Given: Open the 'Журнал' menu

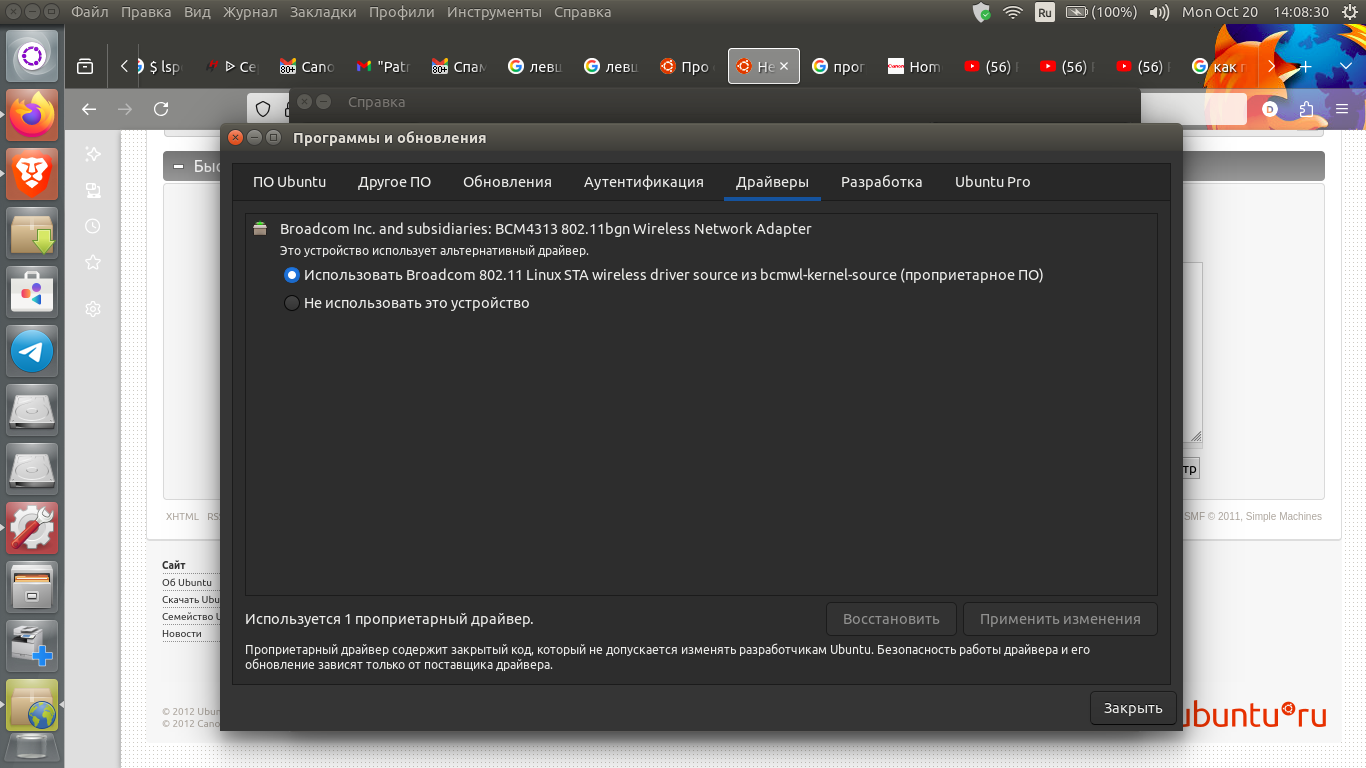Looking at the screenshot, I should coord(250,12).
